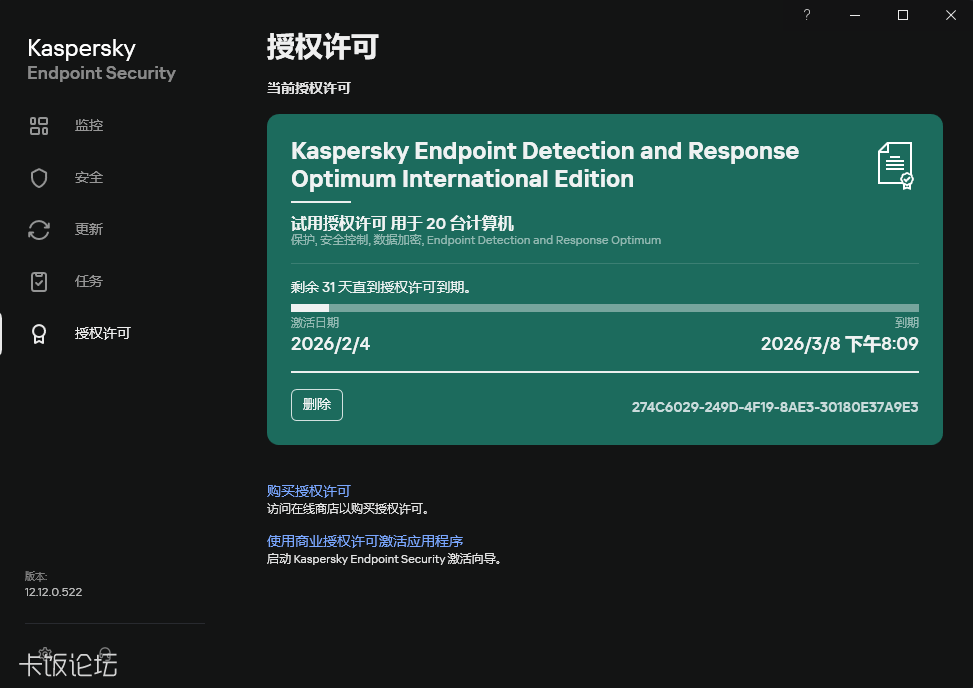Click the license remaining-days progress bar
The image size is (973, 688).
pyautogui.click(x=604, y=308)
